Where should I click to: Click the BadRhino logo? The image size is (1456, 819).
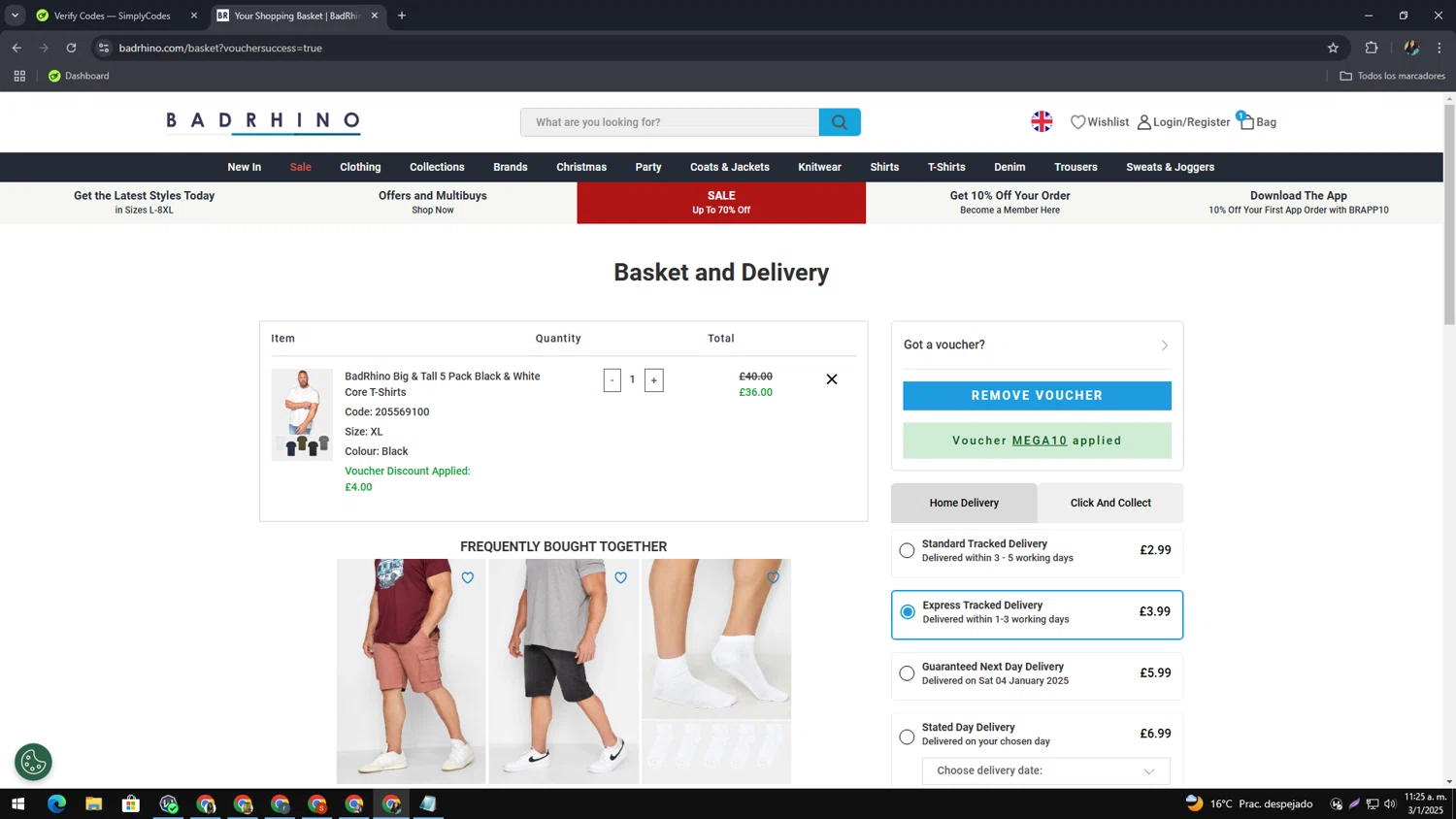point(263,121)
